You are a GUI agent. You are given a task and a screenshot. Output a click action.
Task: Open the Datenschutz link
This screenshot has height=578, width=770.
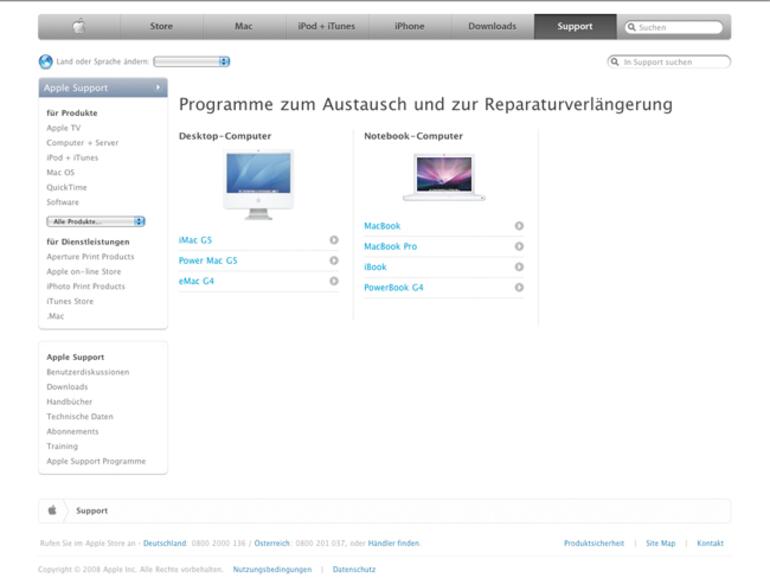tap(354, 570)
